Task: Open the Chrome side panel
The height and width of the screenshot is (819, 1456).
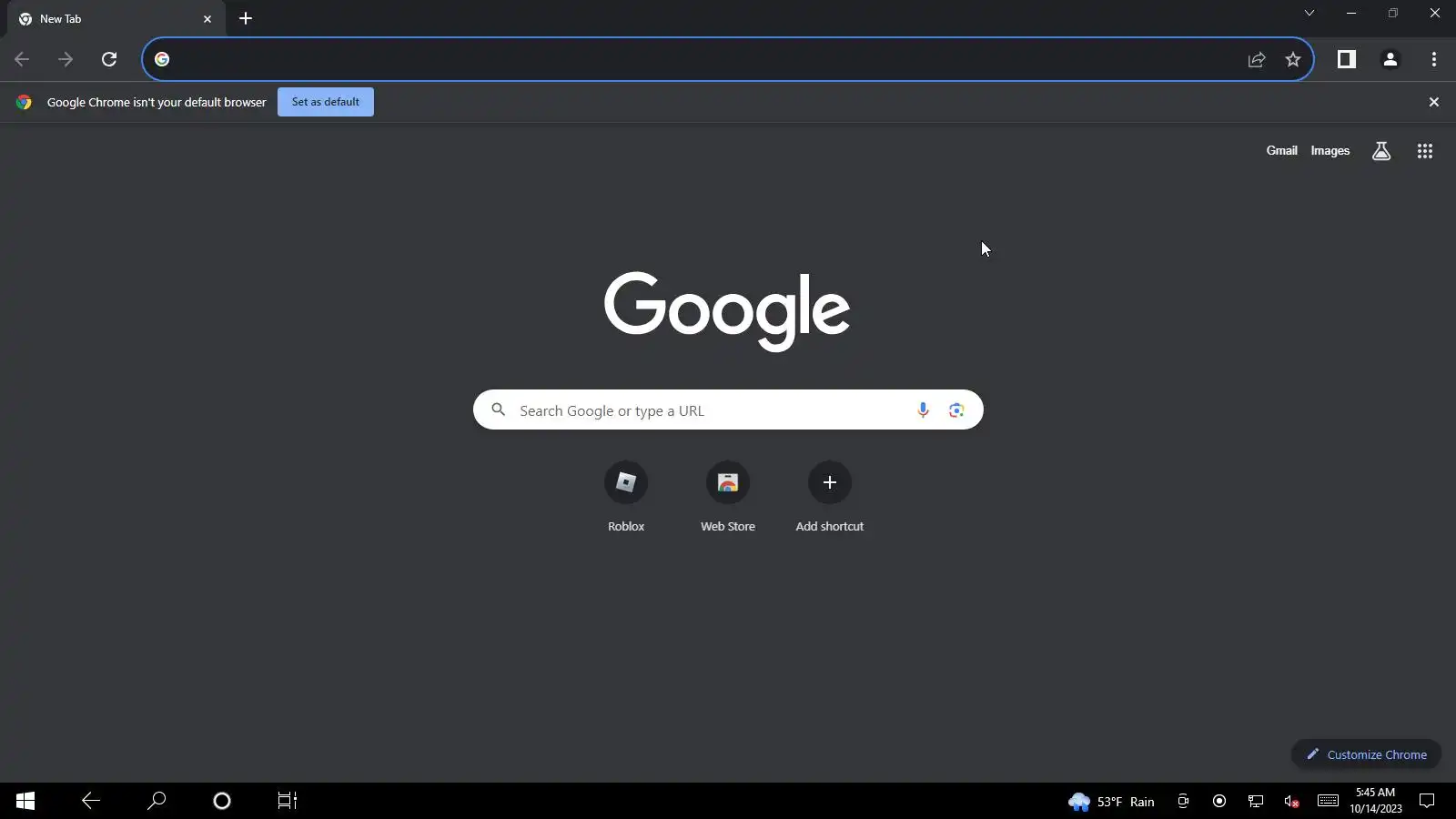Action: [1347, 59]
